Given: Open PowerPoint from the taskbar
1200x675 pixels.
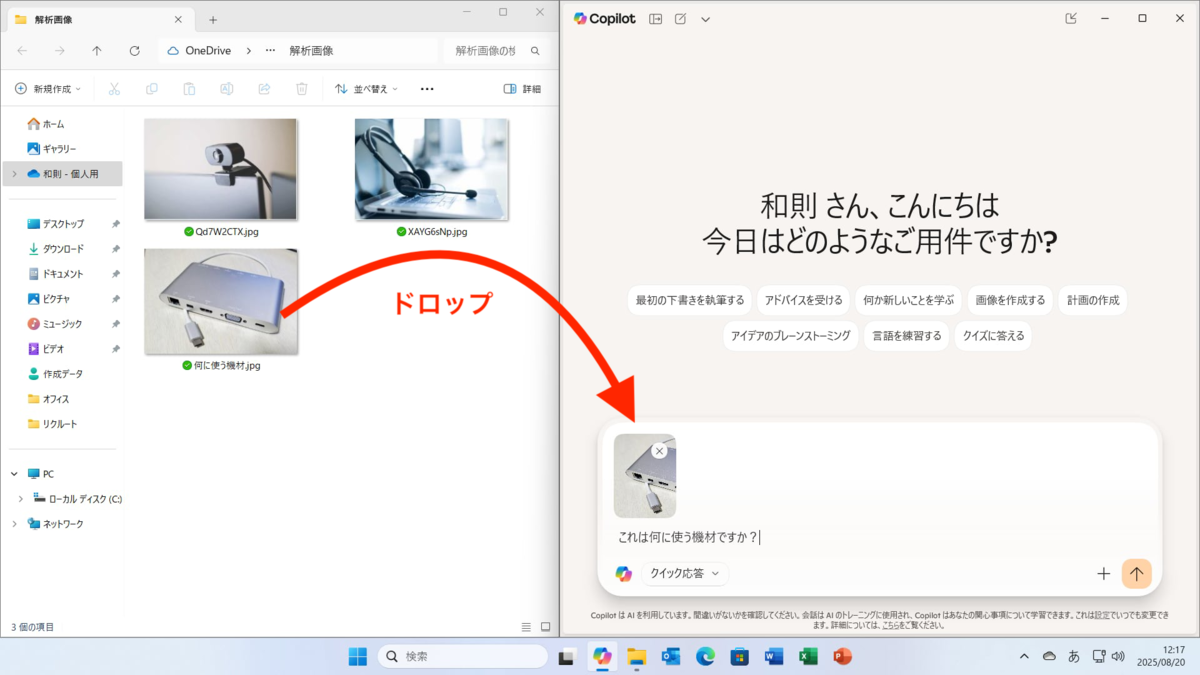Looking at the screenshot, I should tap(842, 656).
